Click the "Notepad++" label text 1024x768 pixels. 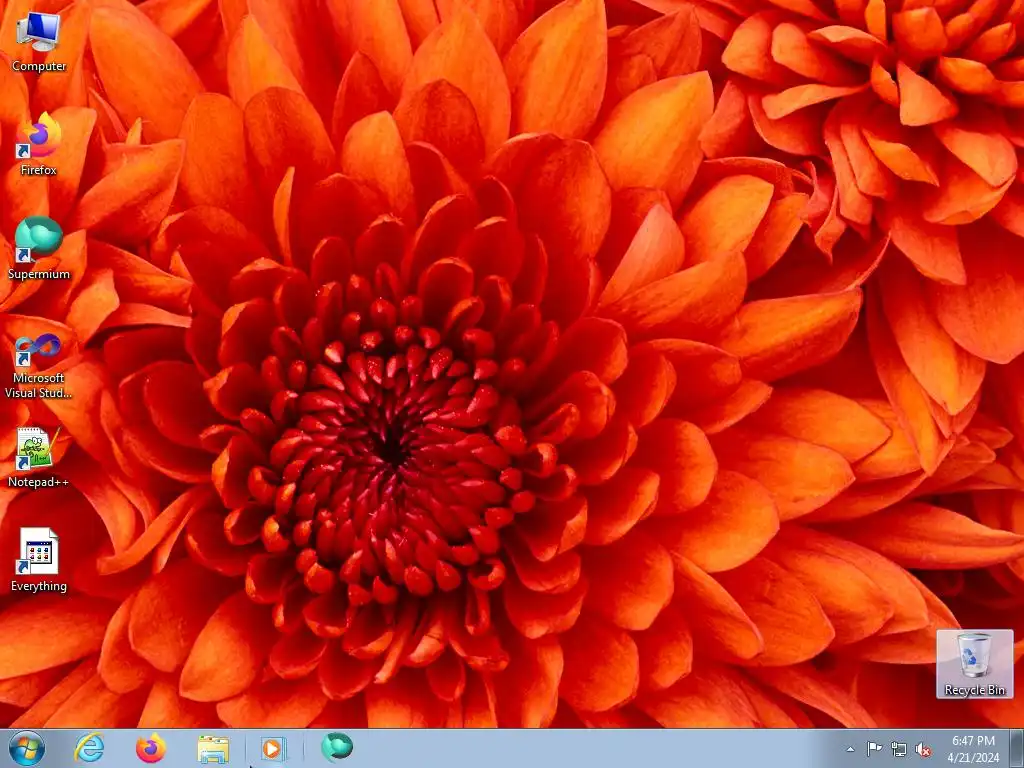tap(39, 482)
